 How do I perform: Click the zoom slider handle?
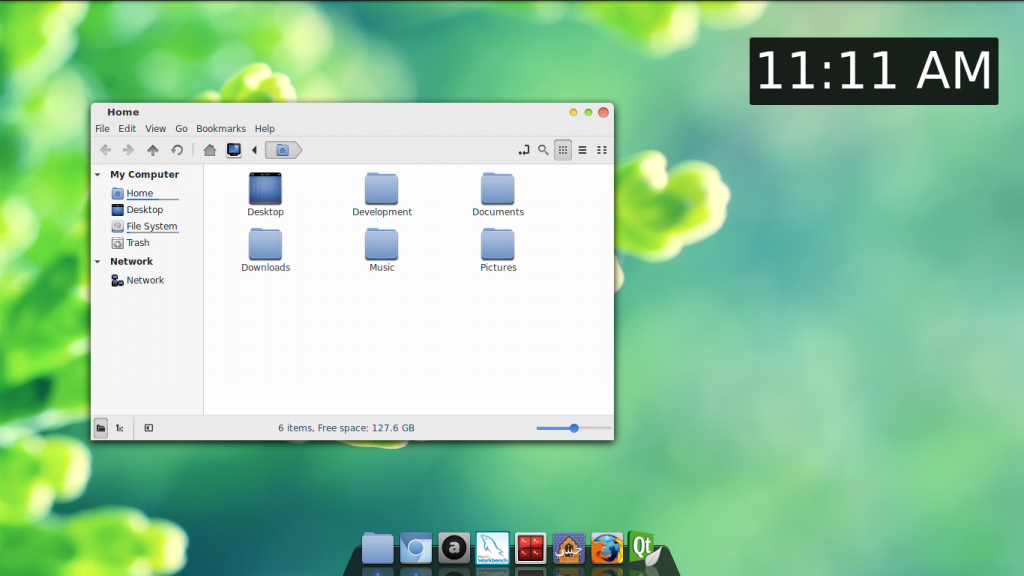574,428
